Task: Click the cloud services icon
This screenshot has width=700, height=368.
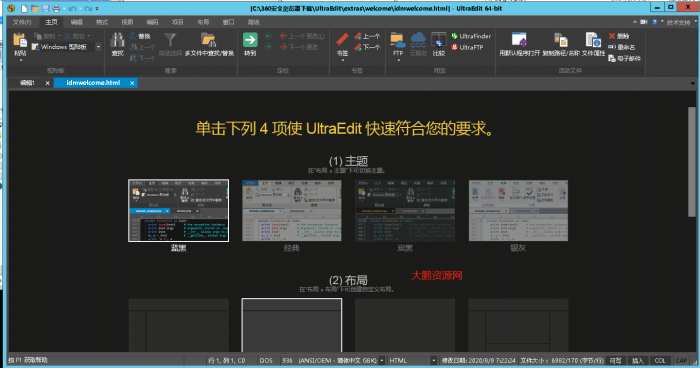Action: (x=418, y=40)
